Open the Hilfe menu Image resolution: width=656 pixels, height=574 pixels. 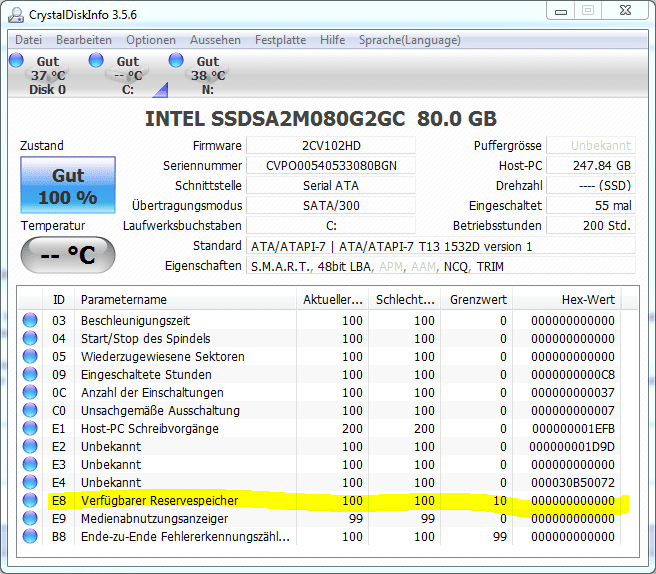point(333,40)
